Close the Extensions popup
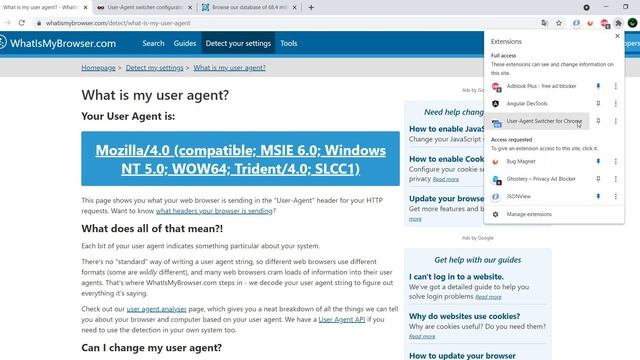The image size is (640, 360). [x=617, y=36]
